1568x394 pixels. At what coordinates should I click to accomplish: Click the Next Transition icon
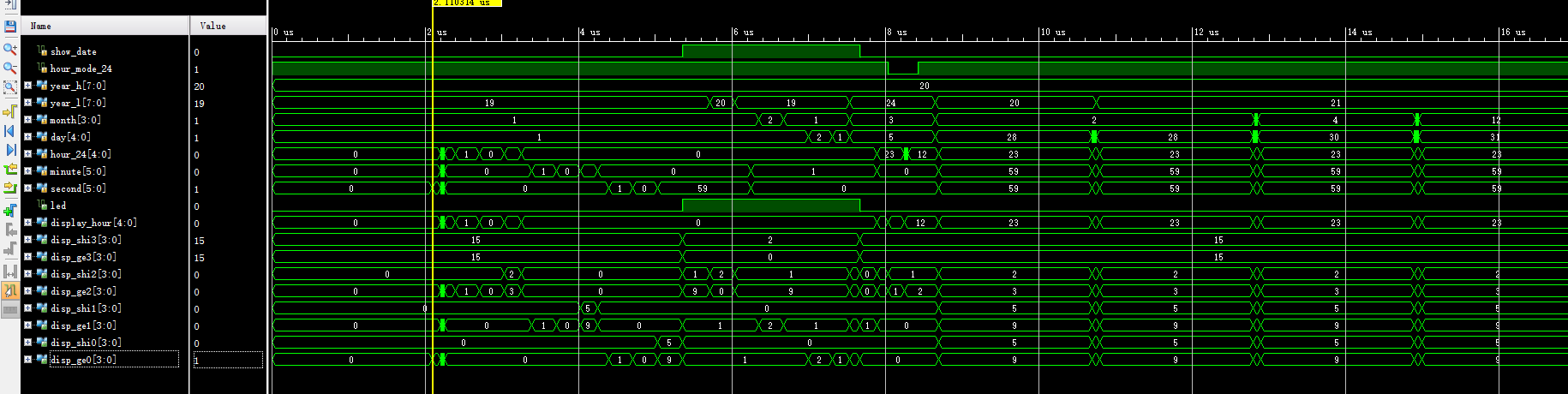click(x=10, y=188)
